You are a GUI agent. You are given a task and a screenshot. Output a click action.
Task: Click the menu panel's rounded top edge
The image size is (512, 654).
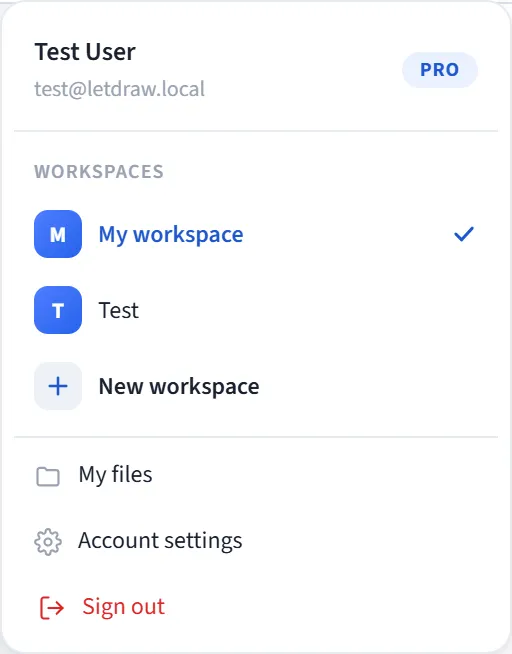256,2
